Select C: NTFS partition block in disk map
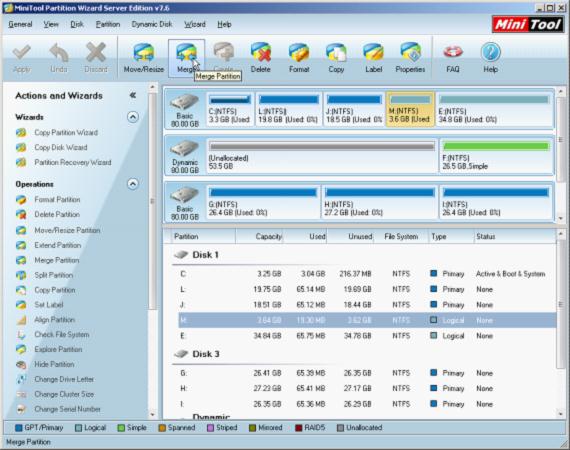The width and height of the screenshot is (570, 450). (230, 109)
